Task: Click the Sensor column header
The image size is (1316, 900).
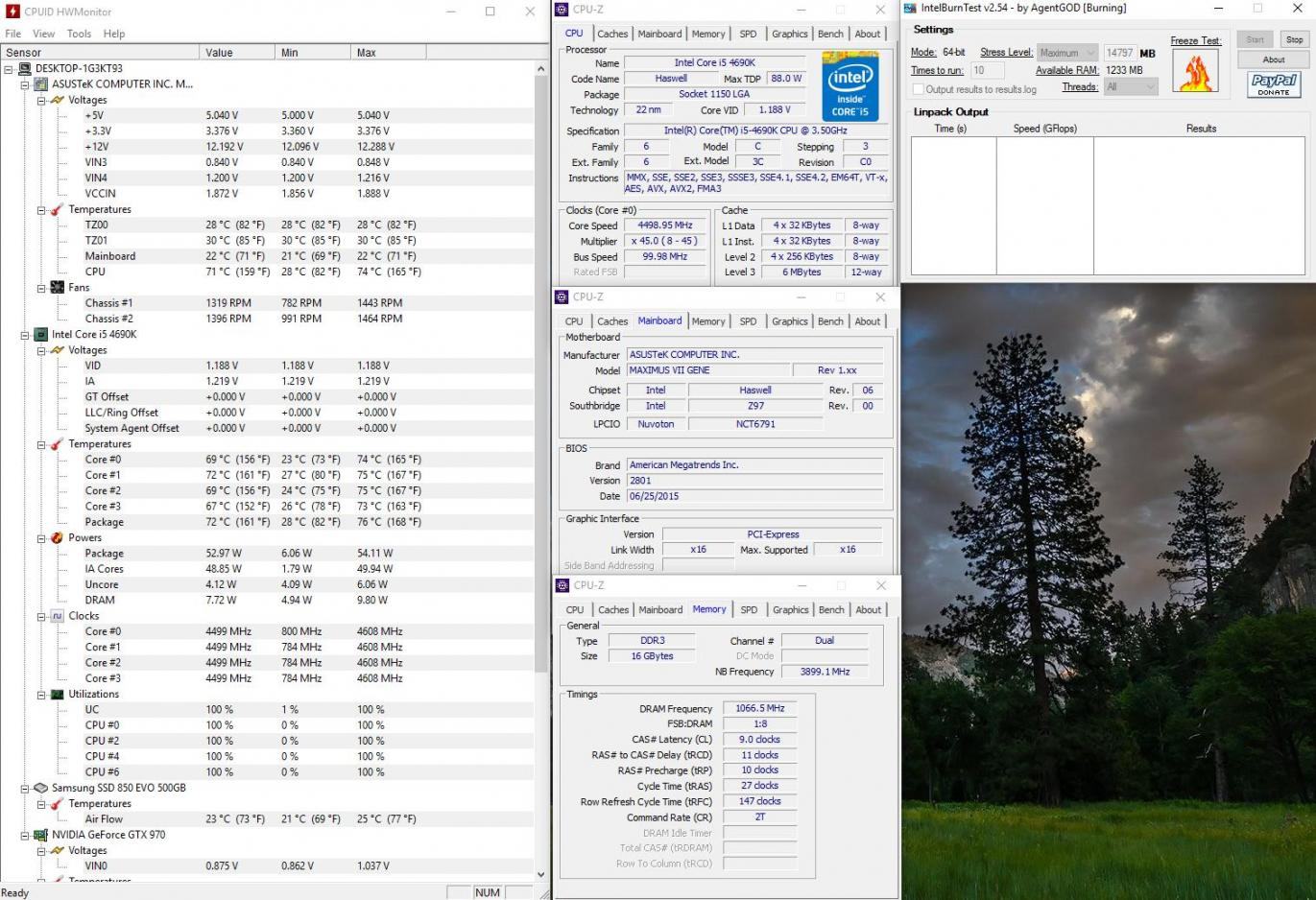Action: click(x=100, y=53)
